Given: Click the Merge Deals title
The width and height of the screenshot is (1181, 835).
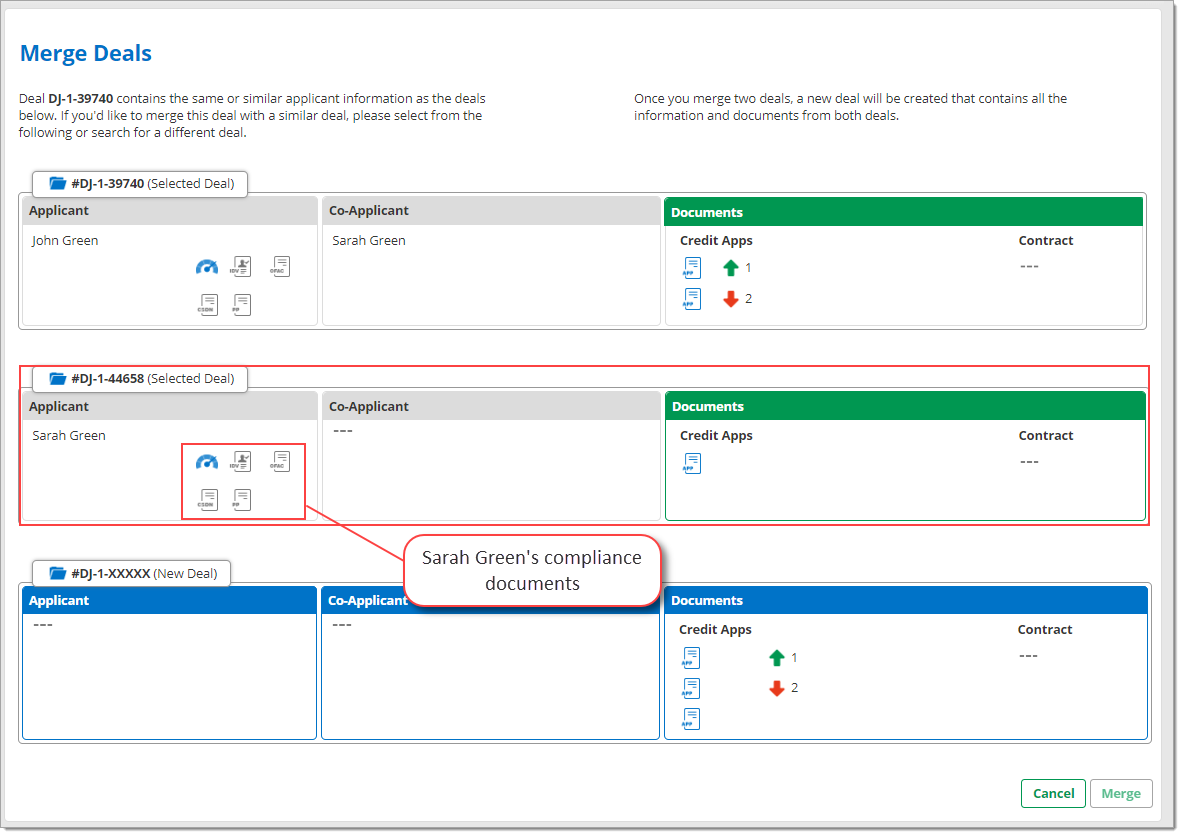Looking at the screenshot, I should [86, 53].
